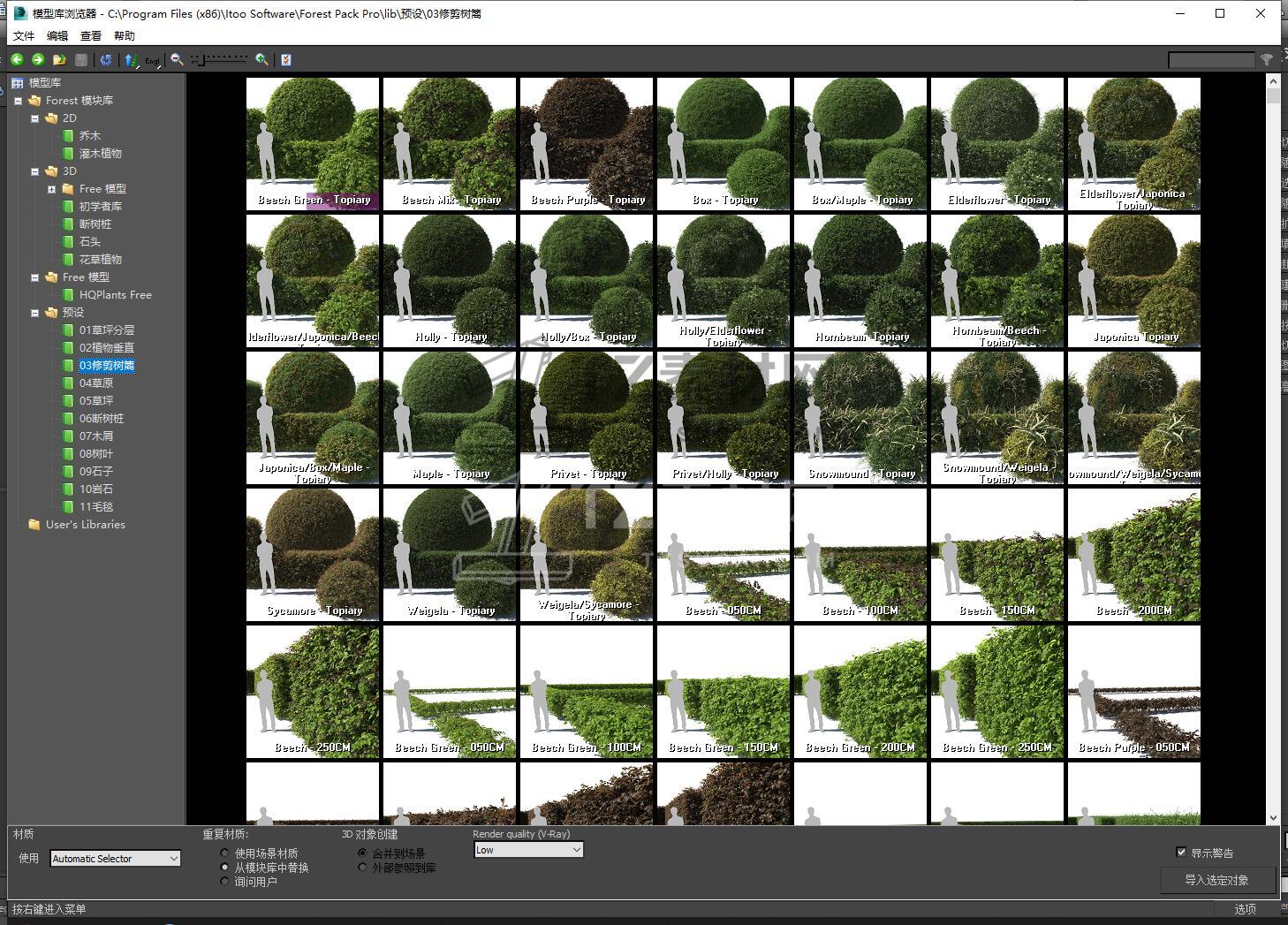Open the Render quality Low dropdown

pos(528,850)
